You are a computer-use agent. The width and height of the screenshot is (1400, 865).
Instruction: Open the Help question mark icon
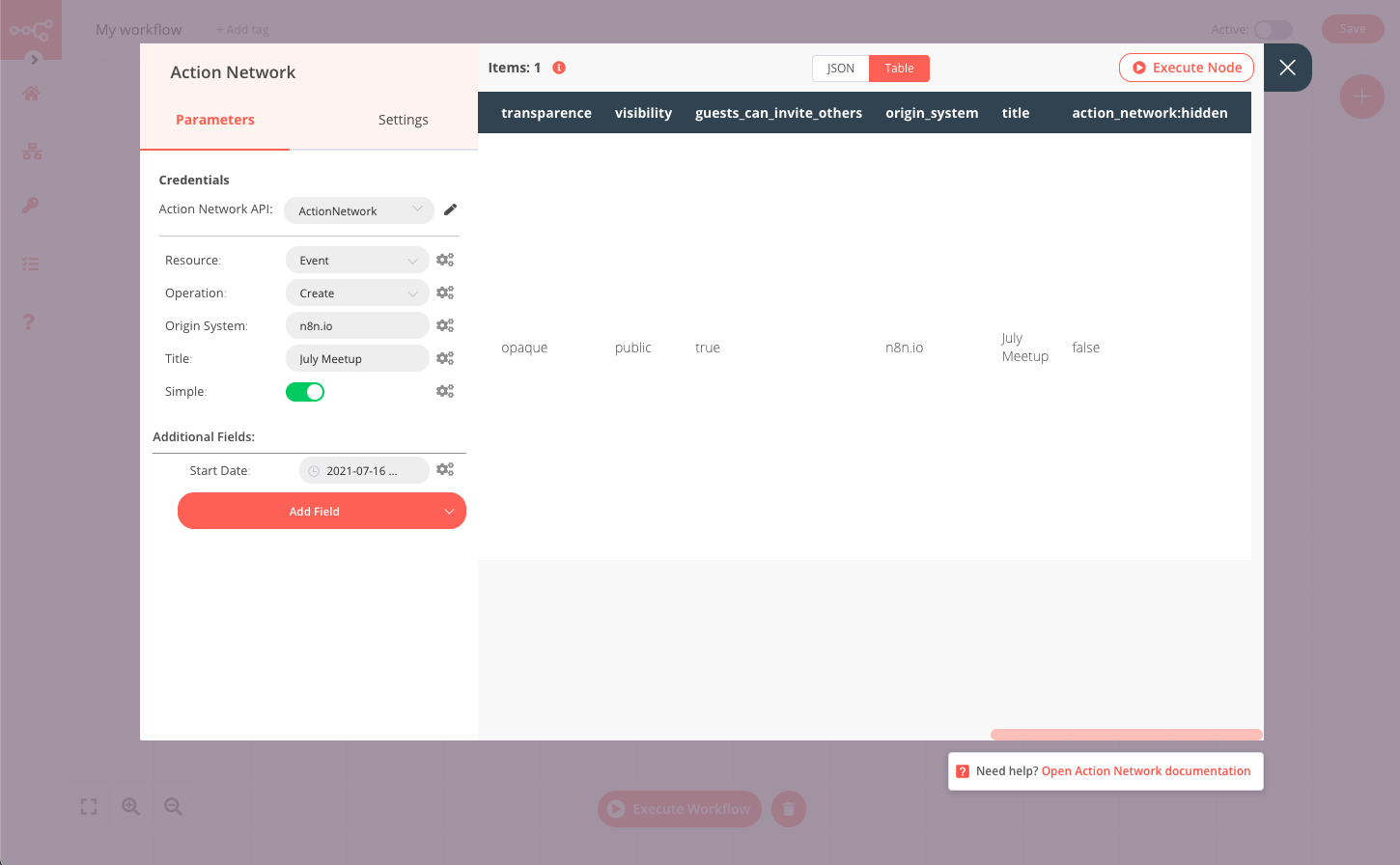point(31,321)
